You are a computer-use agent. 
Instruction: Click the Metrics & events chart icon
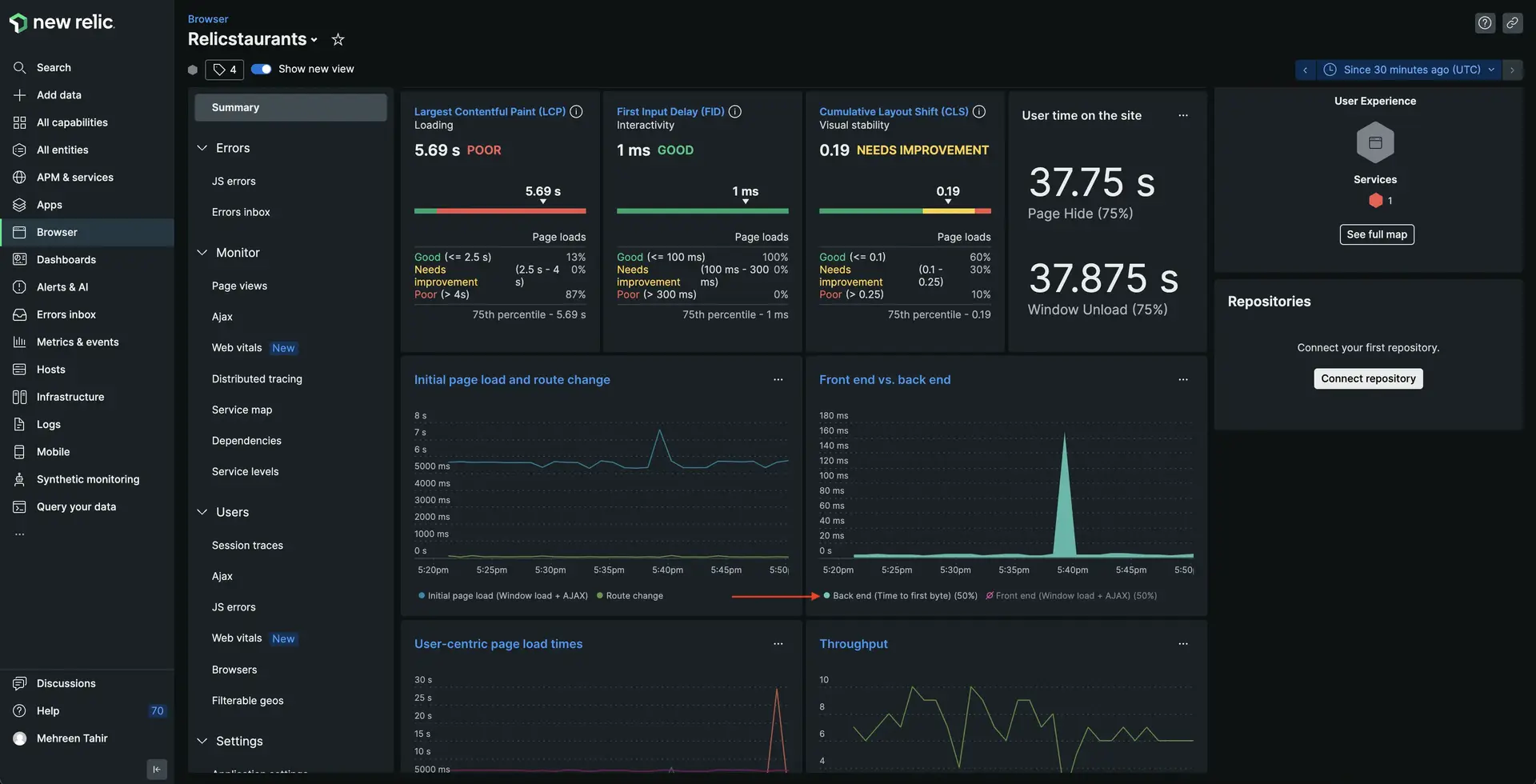[20, 342]
